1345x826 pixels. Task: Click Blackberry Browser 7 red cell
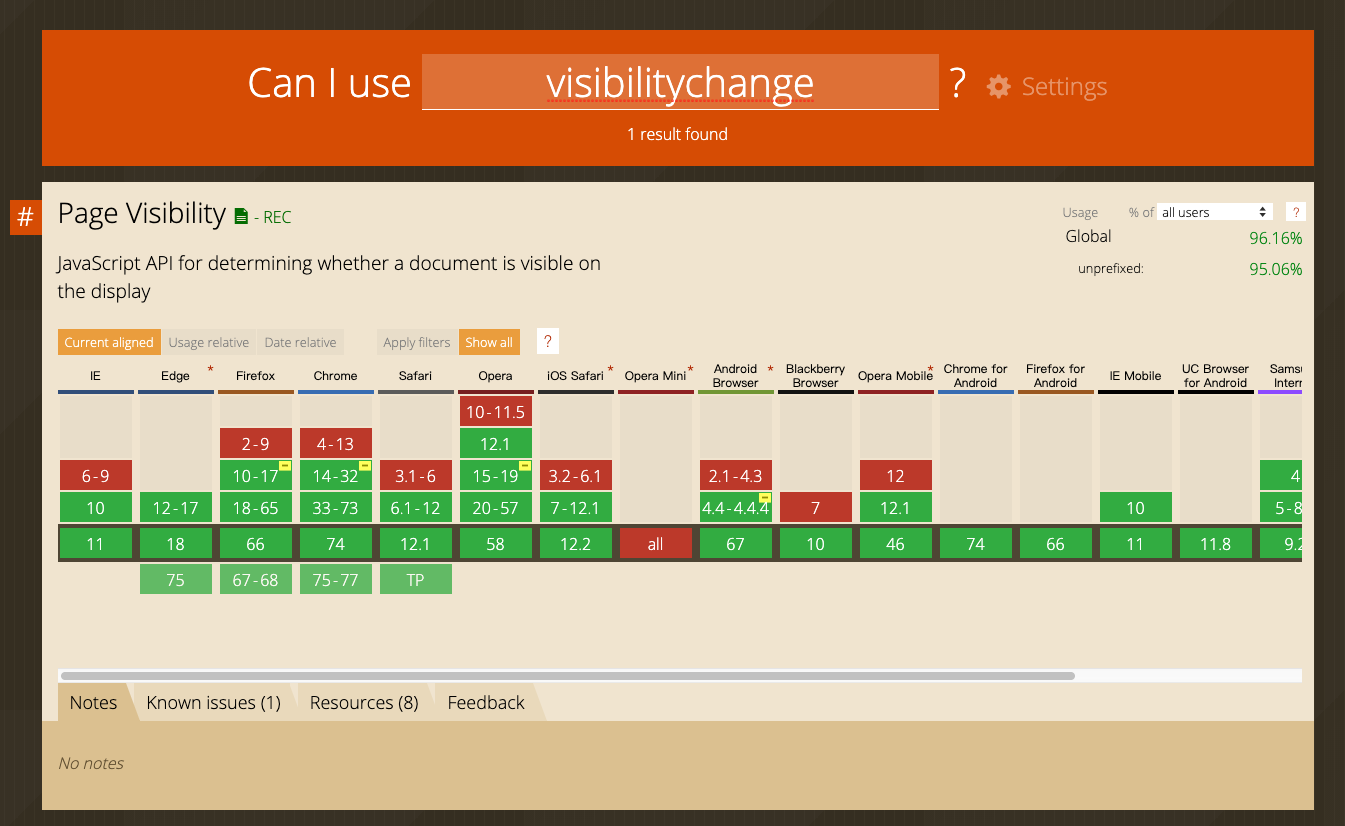[815, 507]
